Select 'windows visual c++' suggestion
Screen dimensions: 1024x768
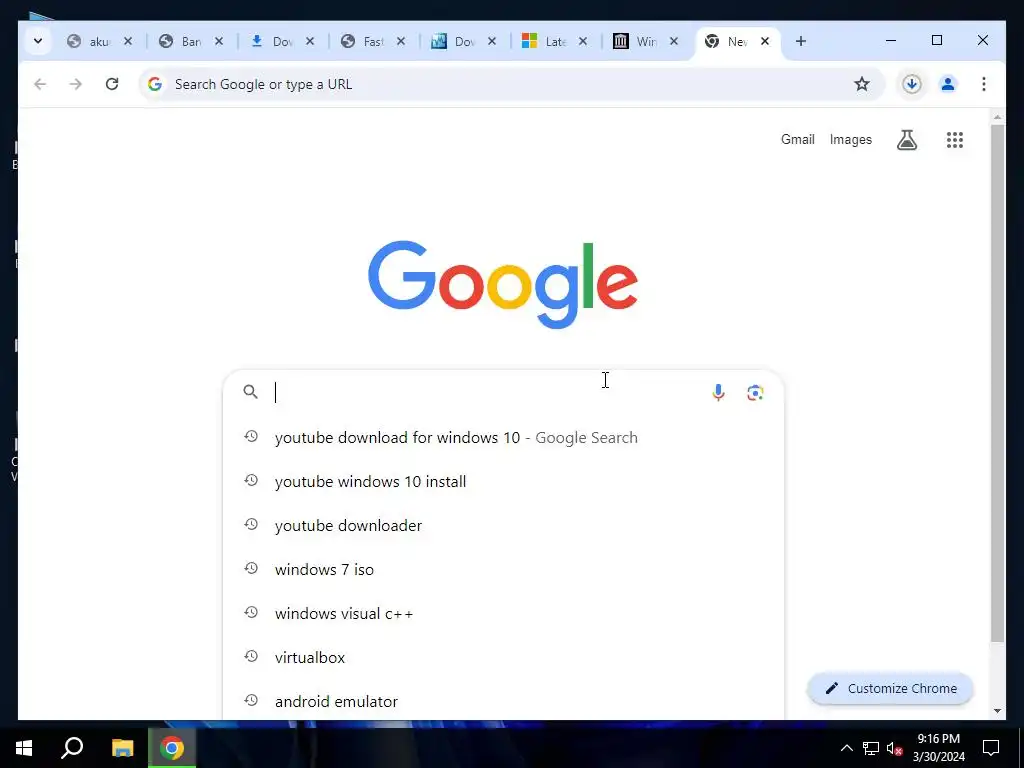503,613
